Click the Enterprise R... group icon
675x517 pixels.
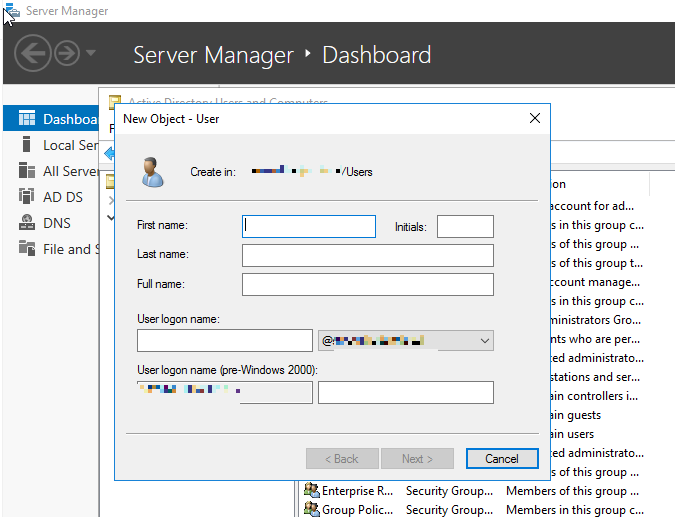click(312, 490)
